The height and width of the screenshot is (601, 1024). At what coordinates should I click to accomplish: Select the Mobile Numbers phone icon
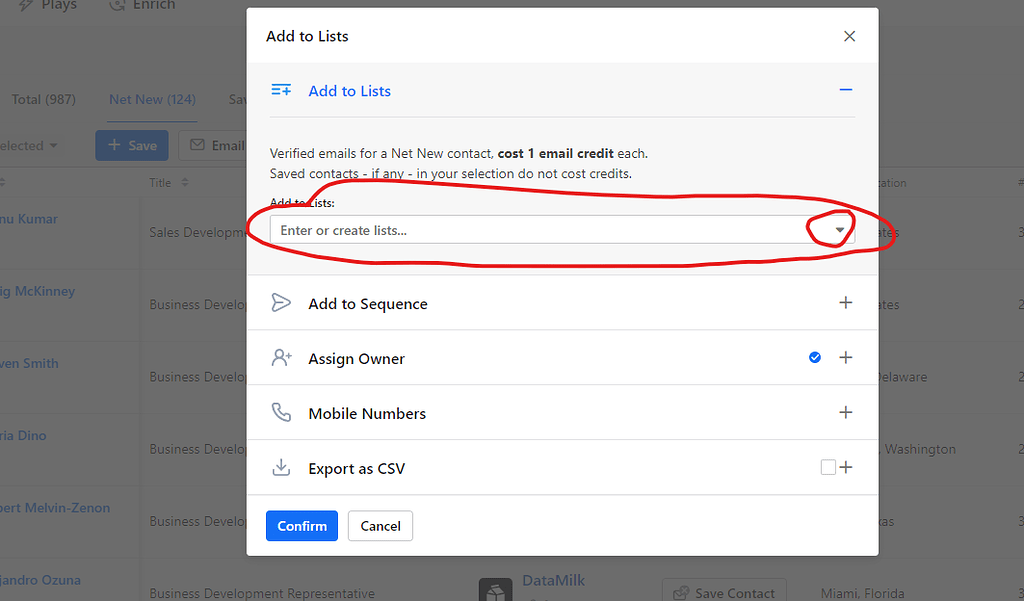[x=282, y=412]
